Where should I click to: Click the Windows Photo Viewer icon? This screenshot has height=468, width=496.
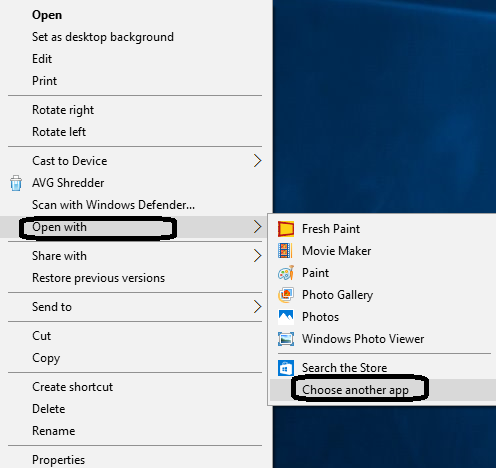286,339
